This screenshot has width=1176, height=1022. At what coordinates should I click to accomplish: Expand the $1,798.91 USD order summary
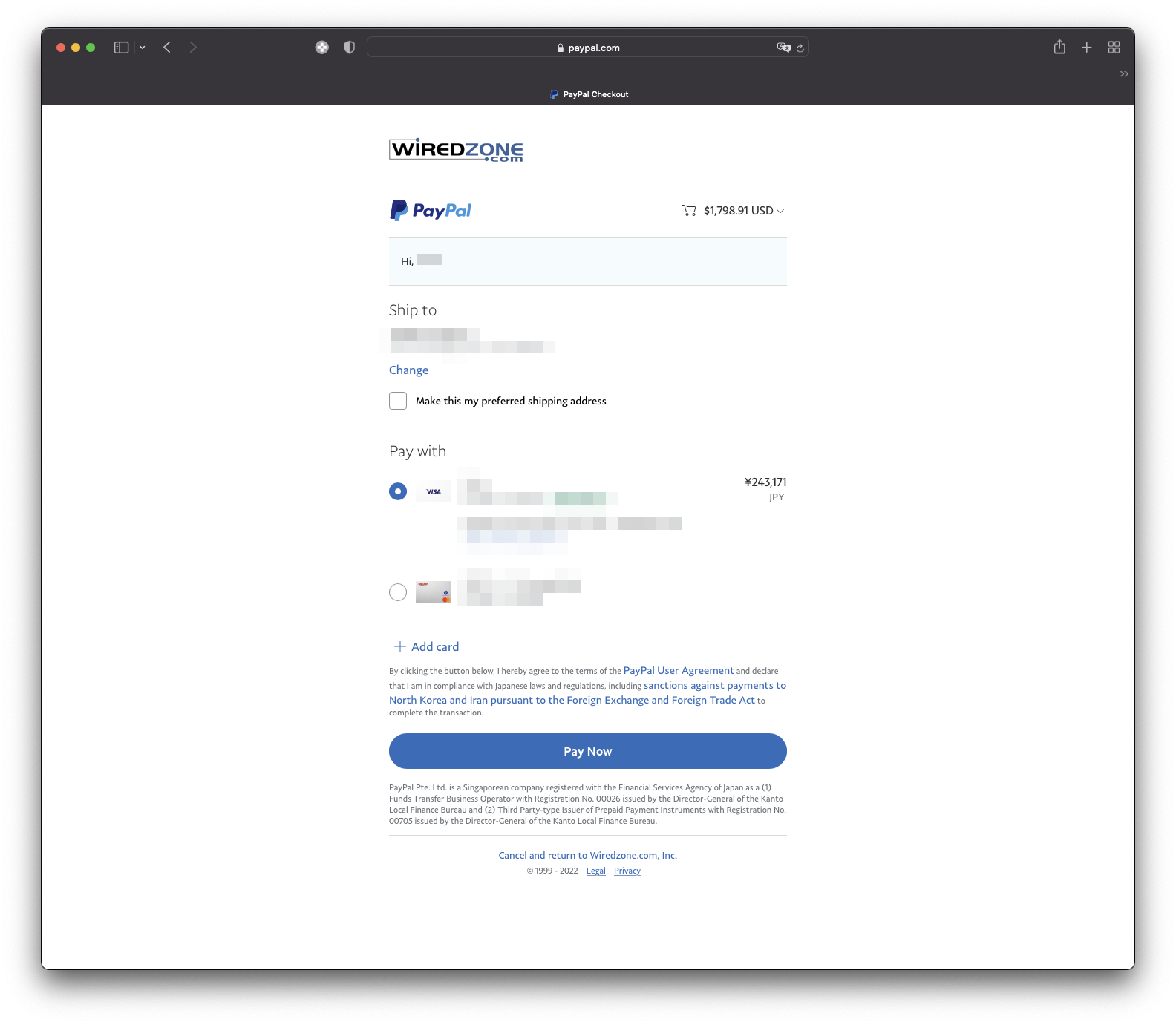(x=743, y=211)
